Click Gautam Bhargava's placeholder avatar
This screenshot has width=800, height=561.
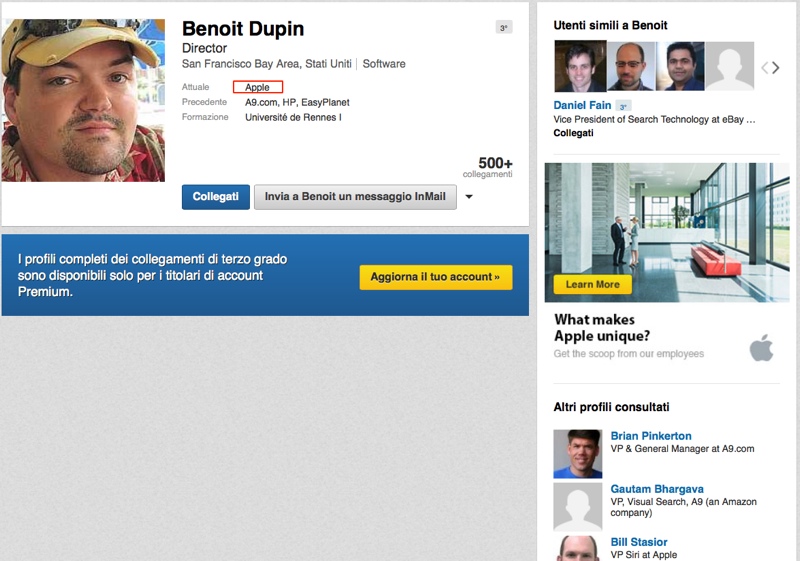coord(578,507)
